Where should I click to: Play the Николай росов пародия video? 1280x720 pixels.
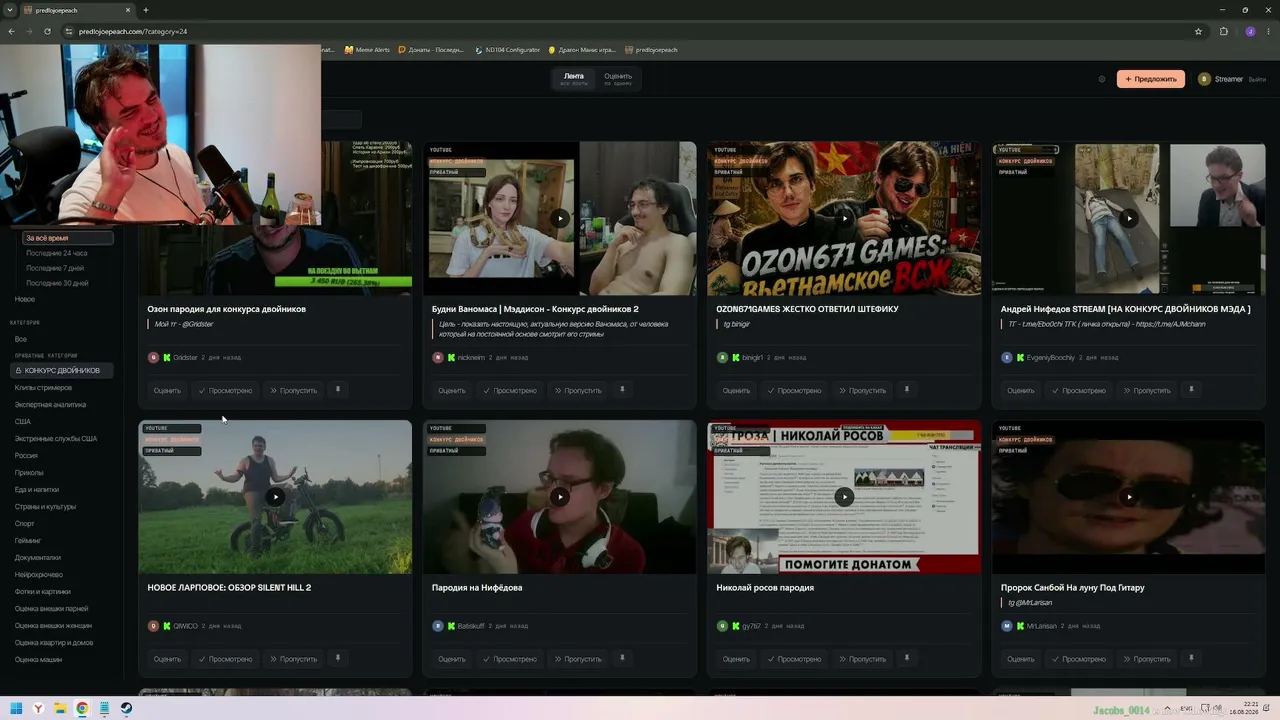click(x=844, y=497)
